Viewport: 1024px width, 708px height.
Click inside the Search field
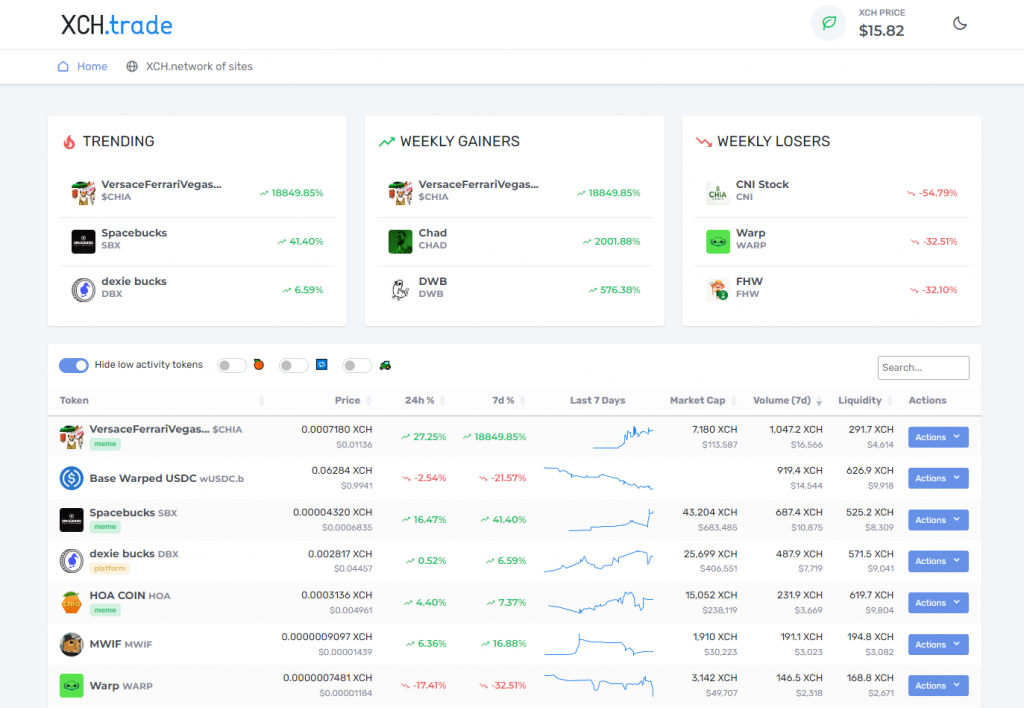click(x=922, y=367)
